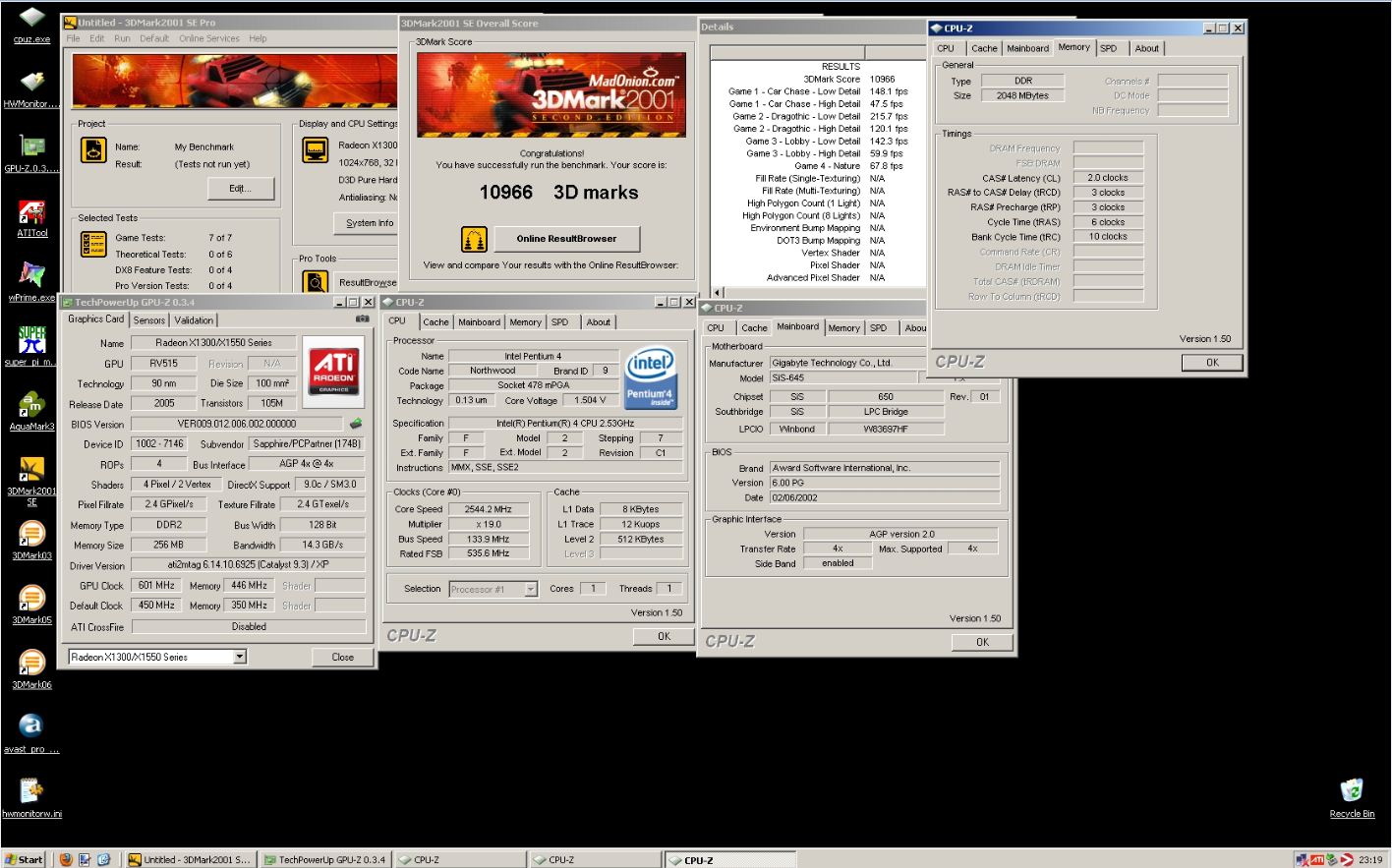Click the GPU-Z screenshot camera icon
Image resolution: width=1392 pixels, height=868 pixels.
362,319
